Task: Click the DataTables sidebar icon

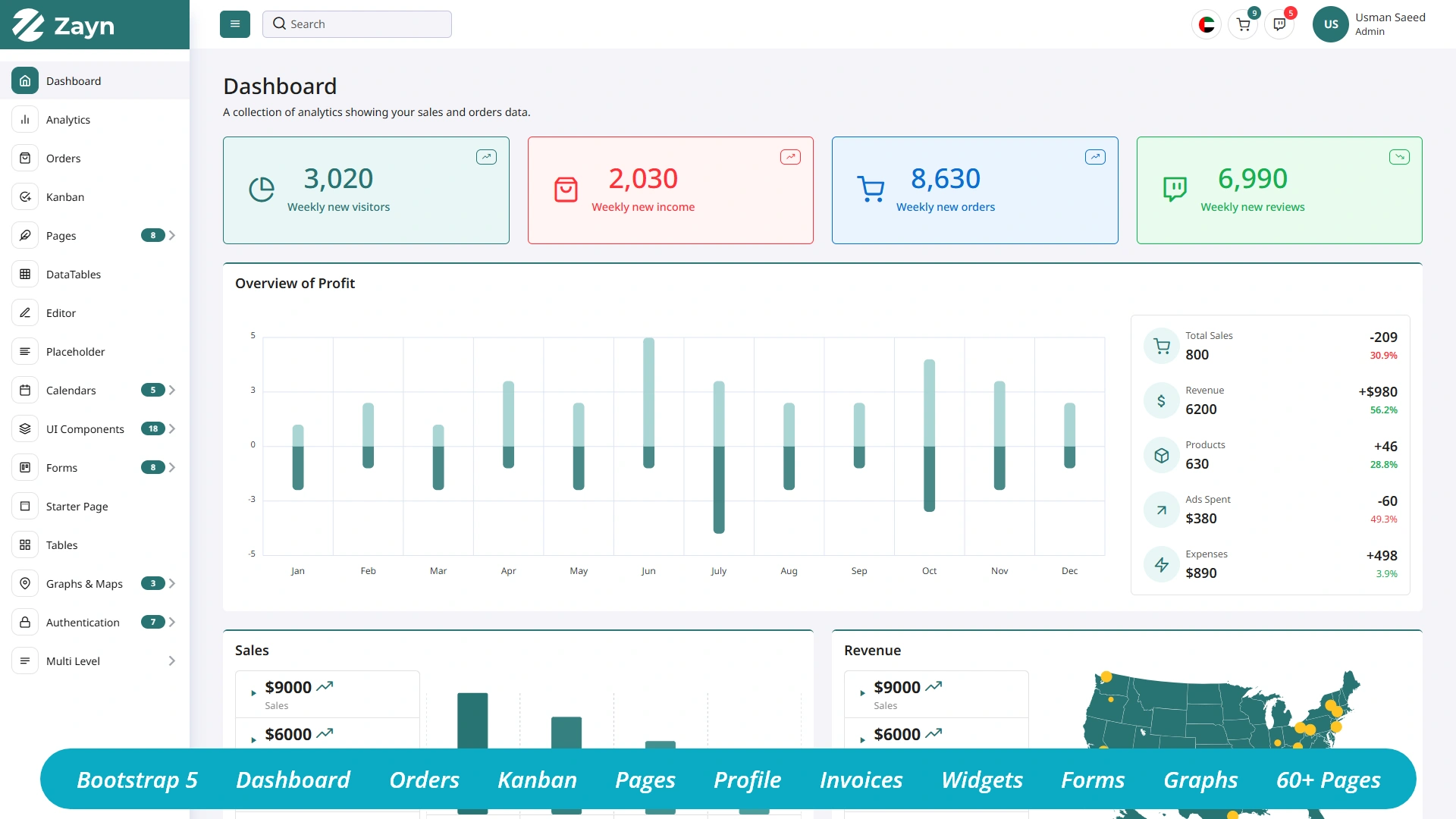Action: click(26, 274)
